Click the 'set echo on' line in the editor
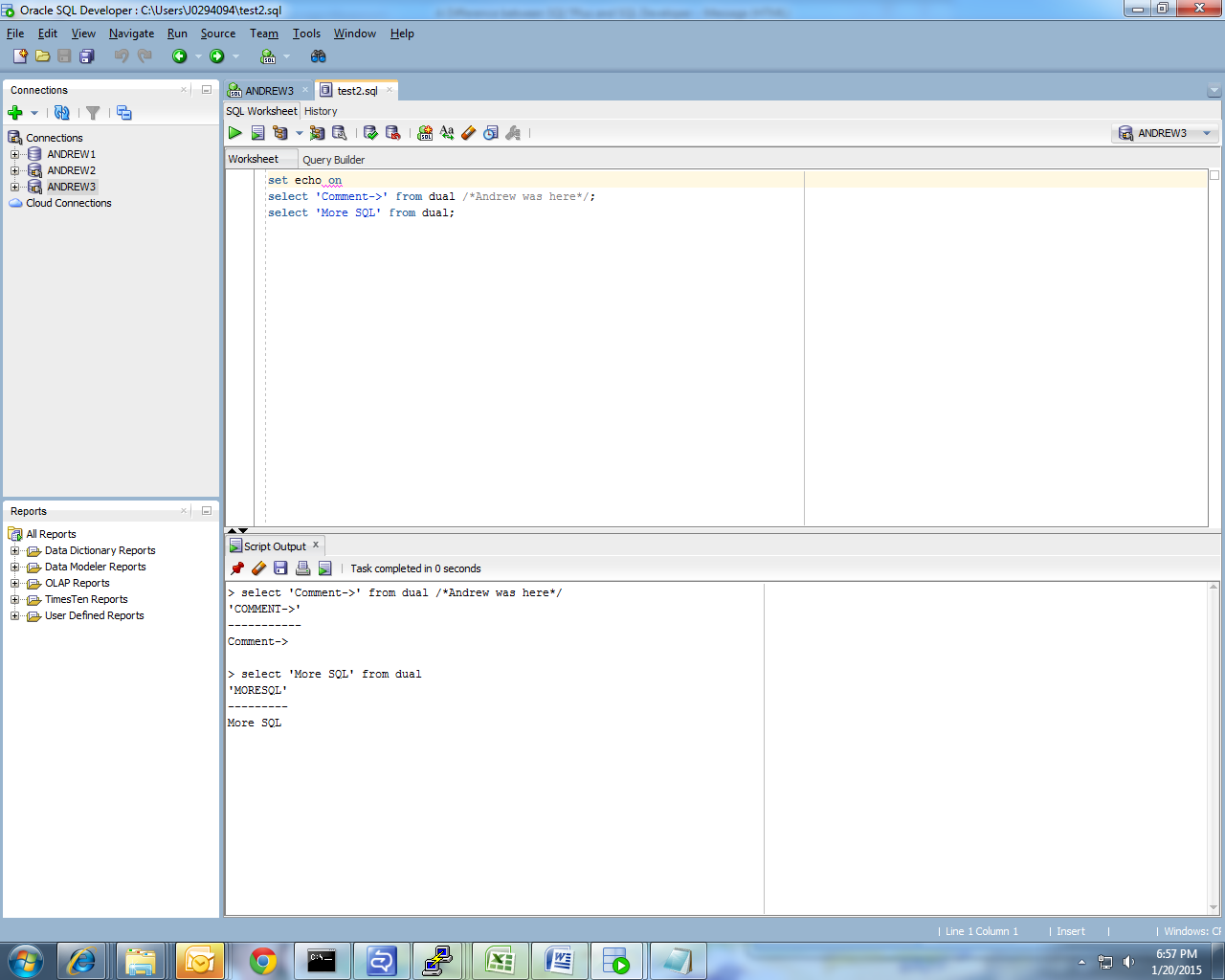1225x980 pixels. (304, 180)
